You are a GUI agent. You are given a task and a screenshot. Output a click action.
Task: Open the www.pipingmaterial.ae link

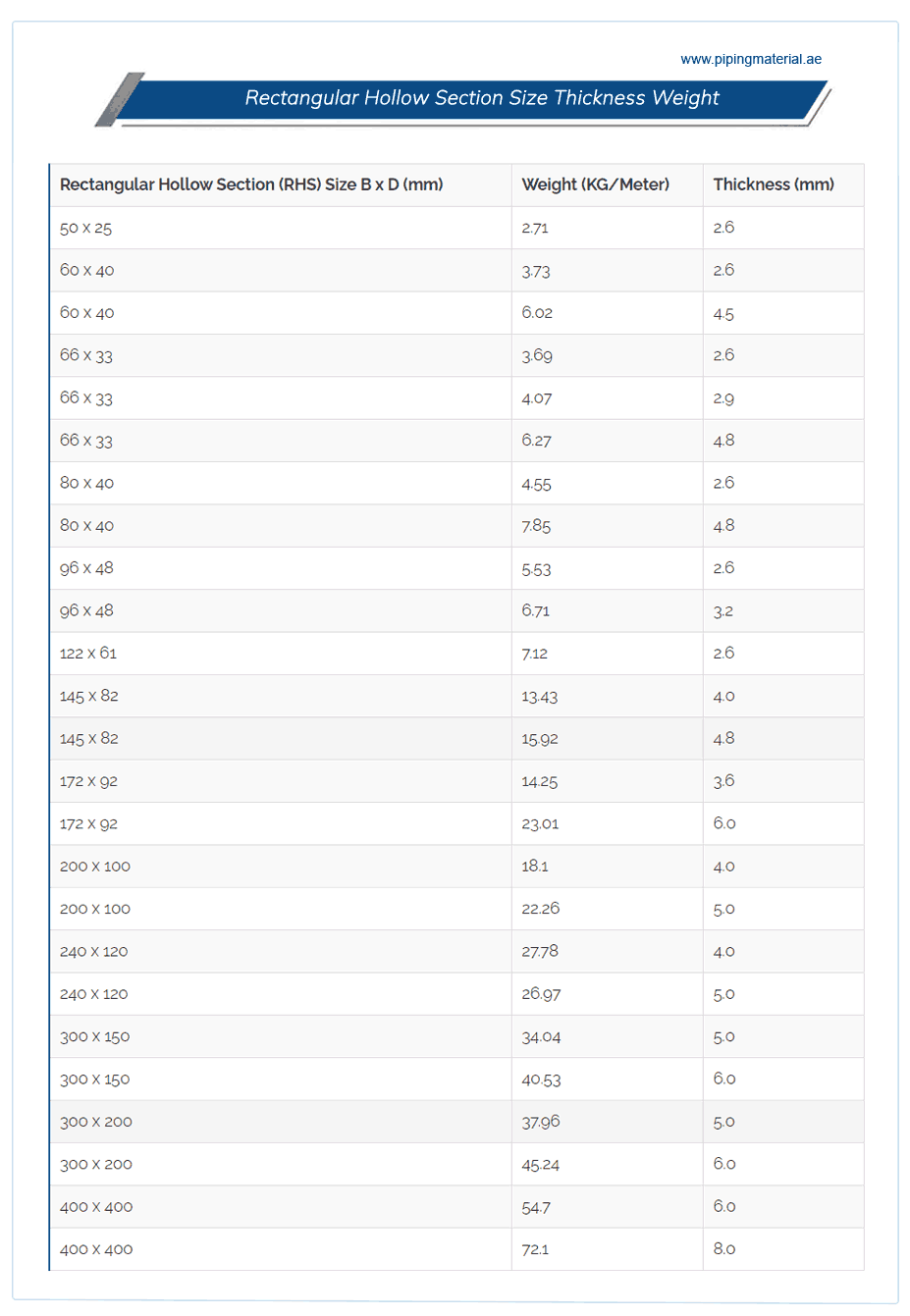751,59
